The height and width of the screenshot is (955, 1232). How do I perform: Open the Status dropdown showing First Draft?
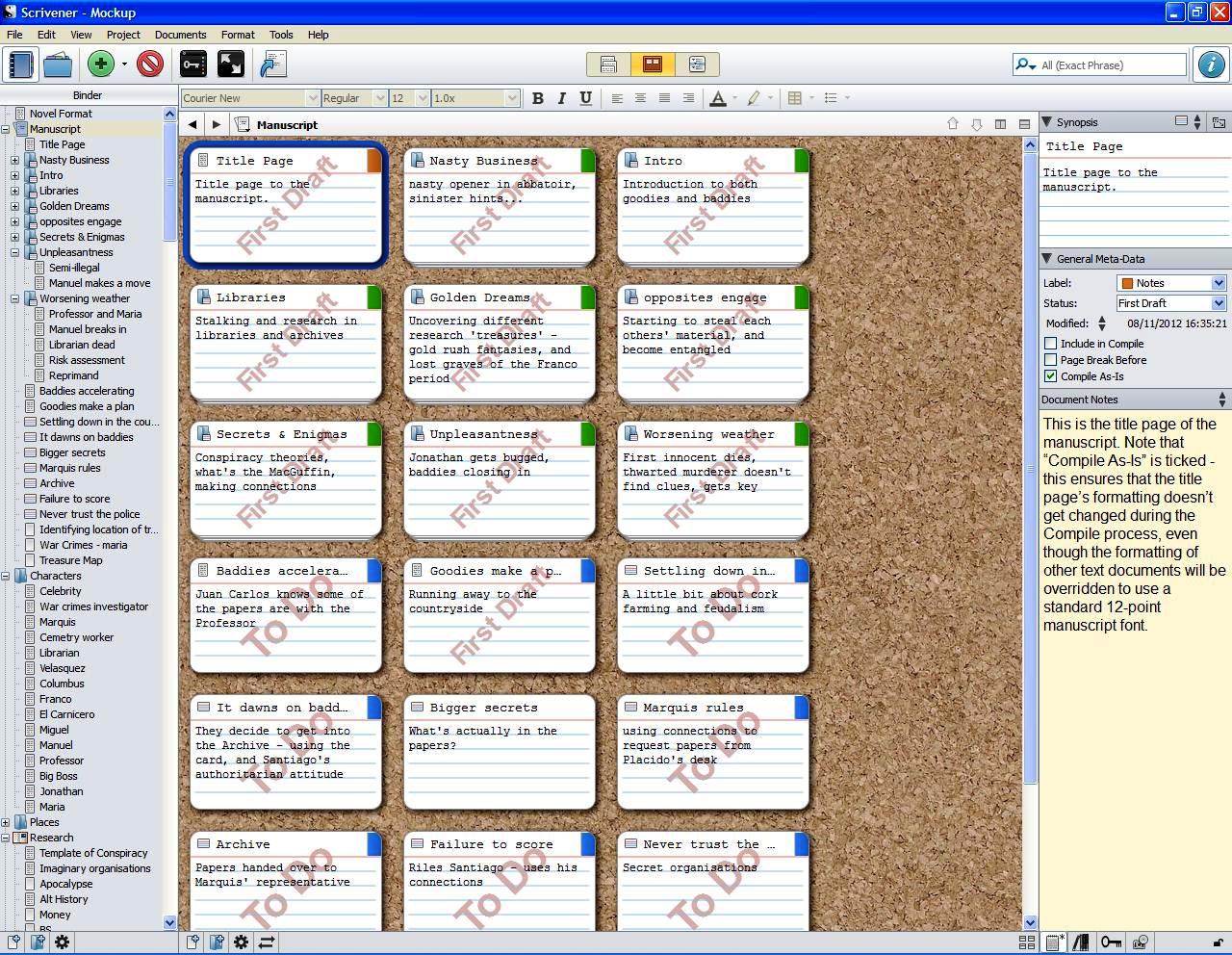[x=1171, y=303]
